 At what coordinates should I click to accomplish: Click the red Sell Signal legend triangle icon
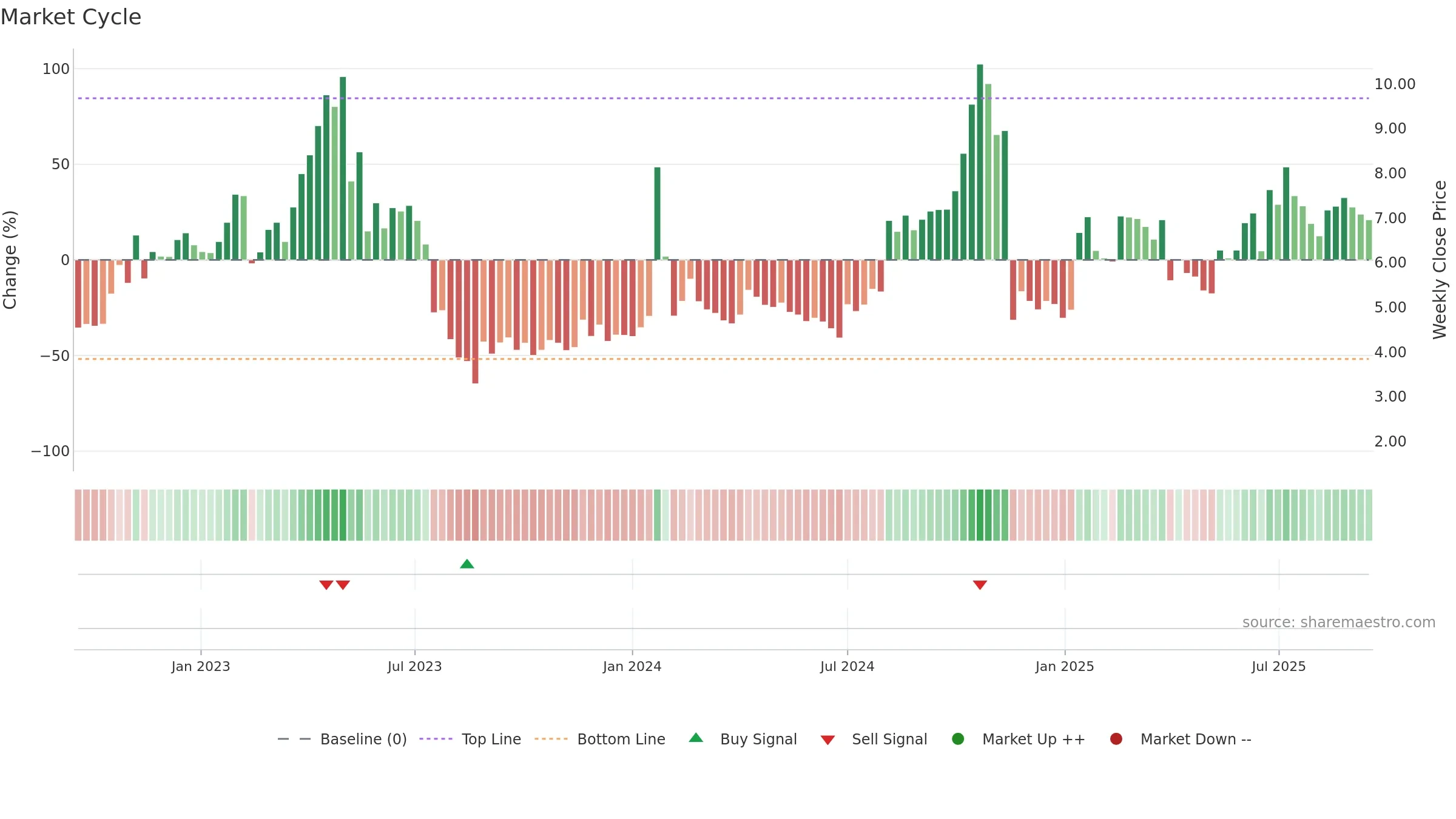[827, 740]
